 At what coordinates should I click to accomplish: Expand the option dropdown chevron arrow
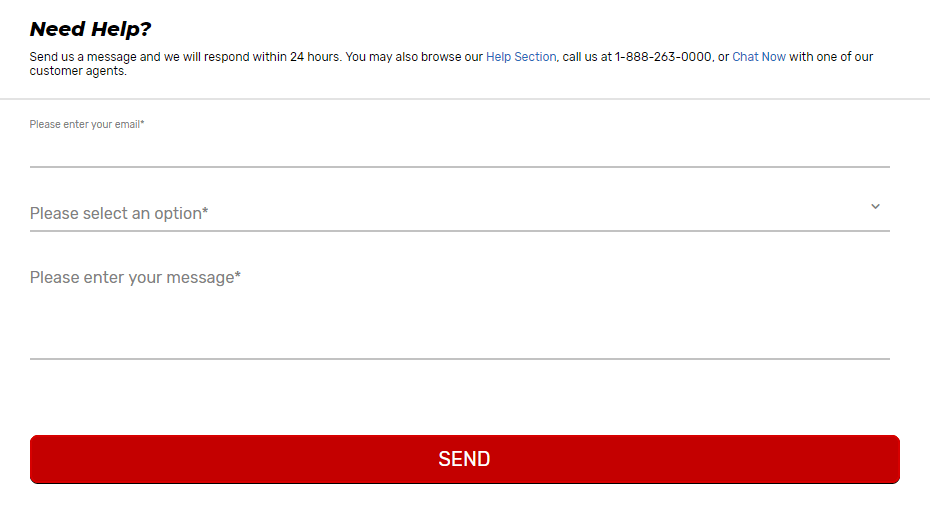pos(875,206)
